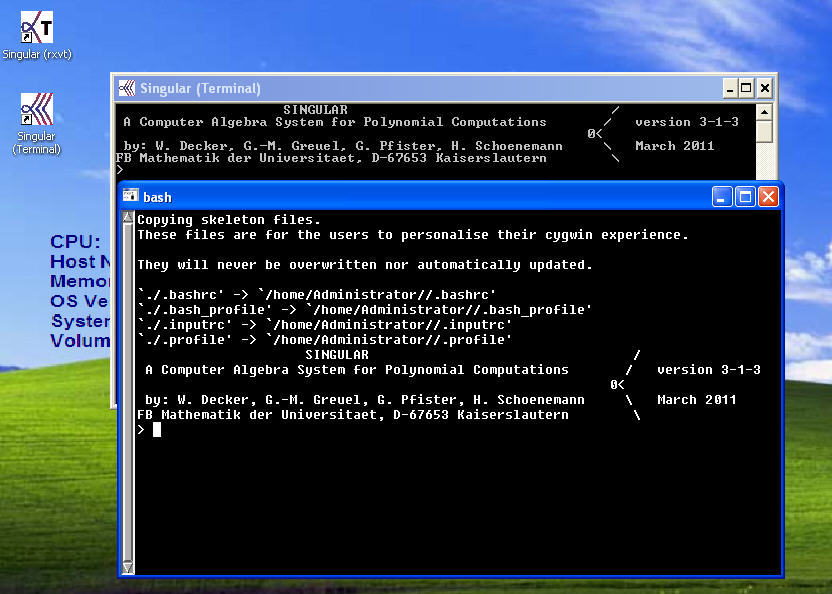Click the bash scrollbar up arrow
This screenshot has height=594, width=832.
128,217
